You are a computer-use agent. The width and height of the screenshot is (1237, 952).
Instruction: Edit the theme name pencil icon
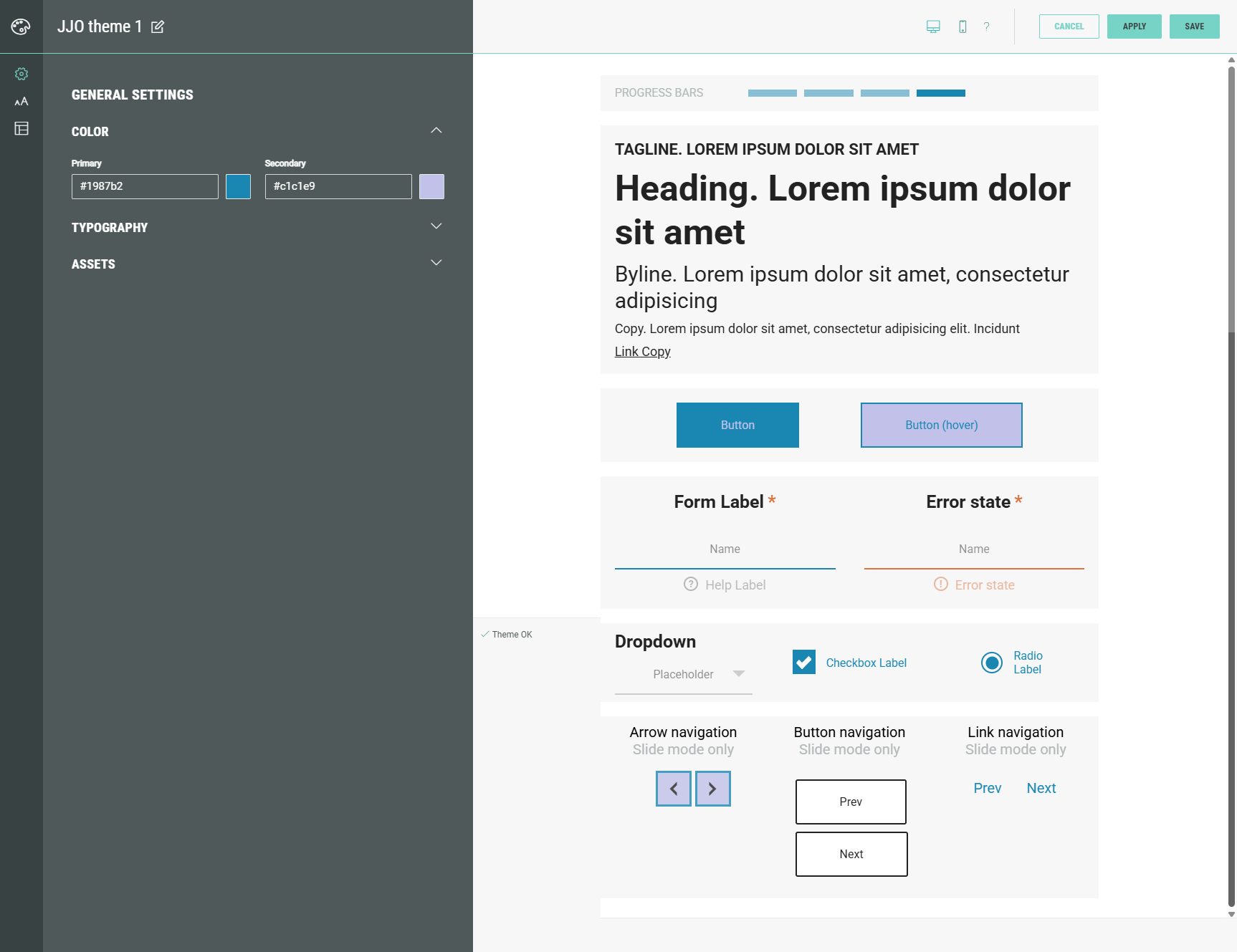(x=158, y=27)
